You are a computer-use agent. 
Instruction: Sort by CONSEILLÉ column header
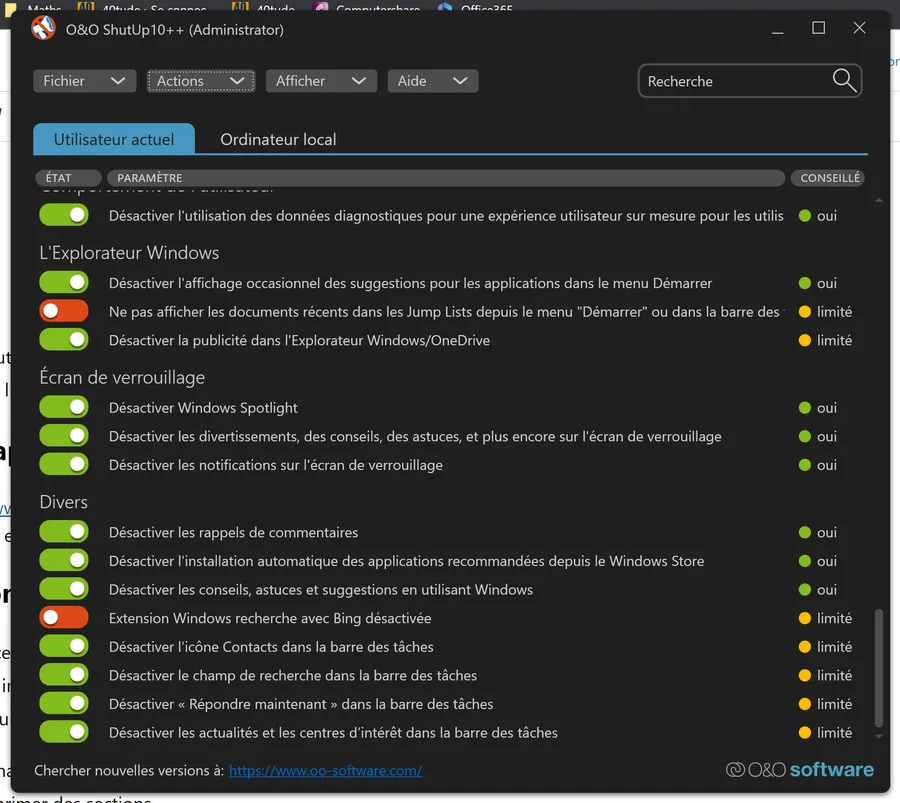[828, 178]
